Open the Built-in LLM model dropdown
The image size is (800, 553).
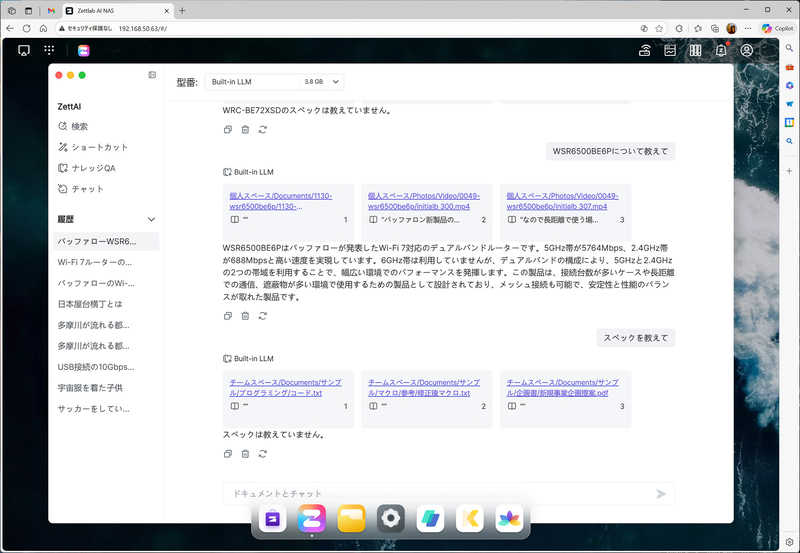tap(274, 82)
